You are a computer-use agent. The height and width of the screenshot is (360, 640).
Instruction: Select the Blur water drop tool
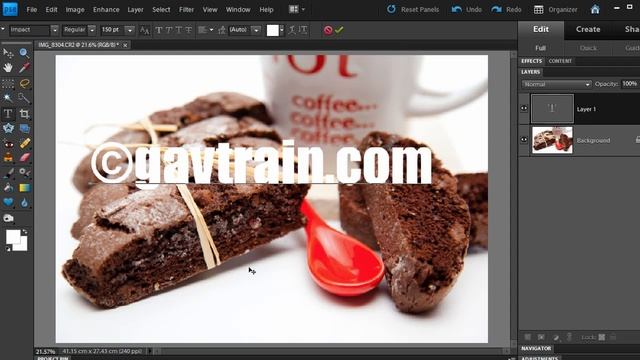pyautogui.click(x=24, y=202)
